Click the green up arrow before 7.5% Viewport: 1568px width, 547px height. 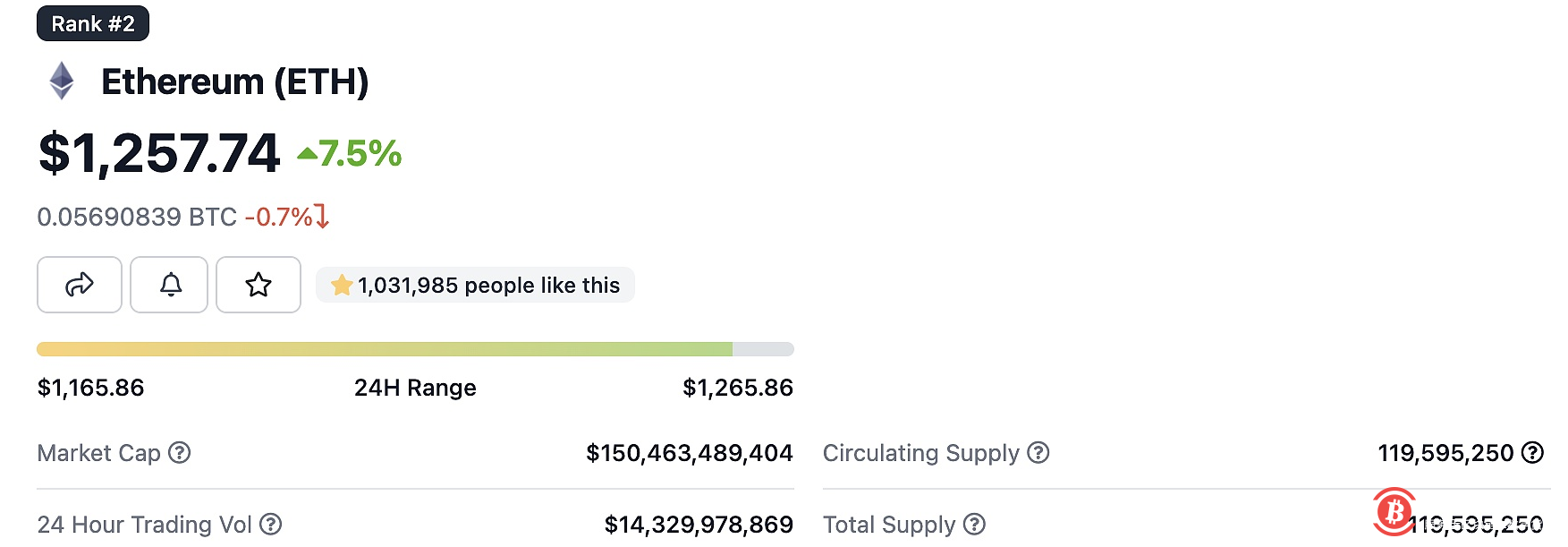tap(307, 154)
